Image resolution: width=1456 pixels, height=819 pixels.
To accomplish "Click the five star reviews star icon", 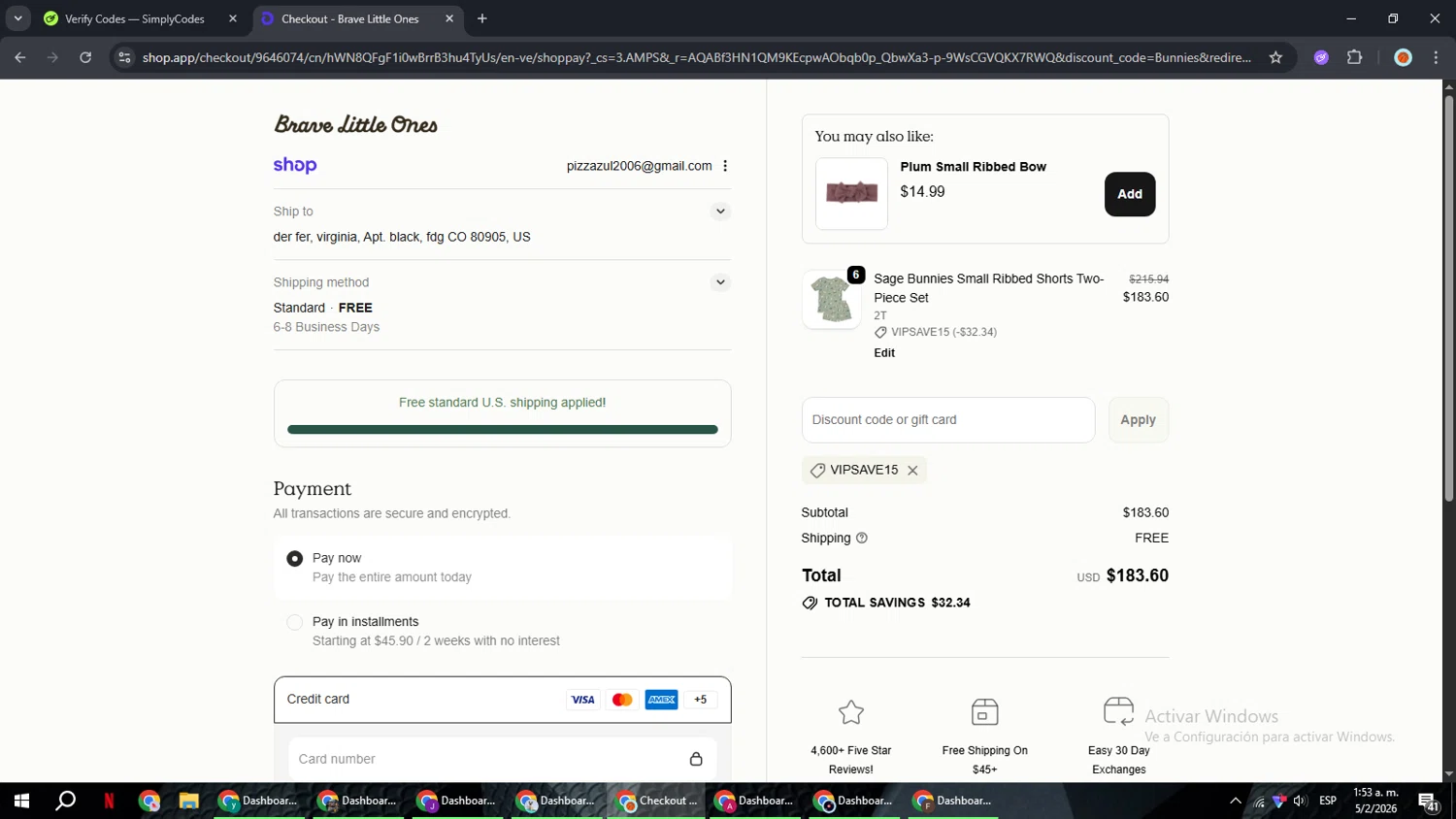I will [x=851, y=712].
